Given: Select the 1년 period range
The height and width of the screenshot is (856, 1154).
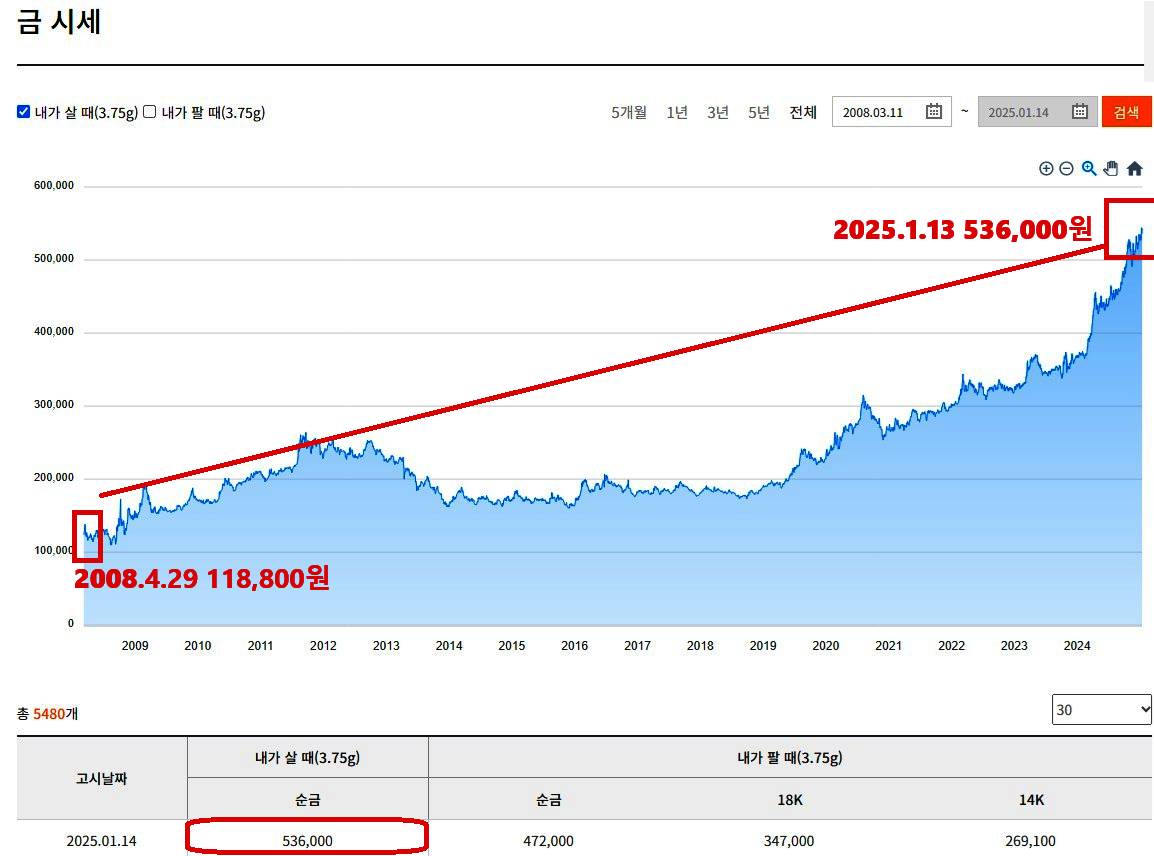Looking at the screenshot, I should click(x=677, y=112).
